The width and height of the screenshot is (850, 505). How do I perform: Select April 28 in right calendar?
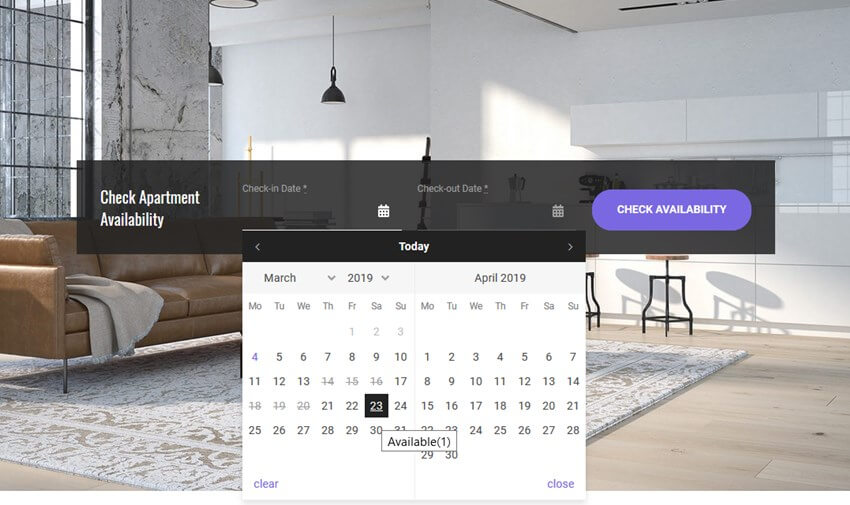573,430
